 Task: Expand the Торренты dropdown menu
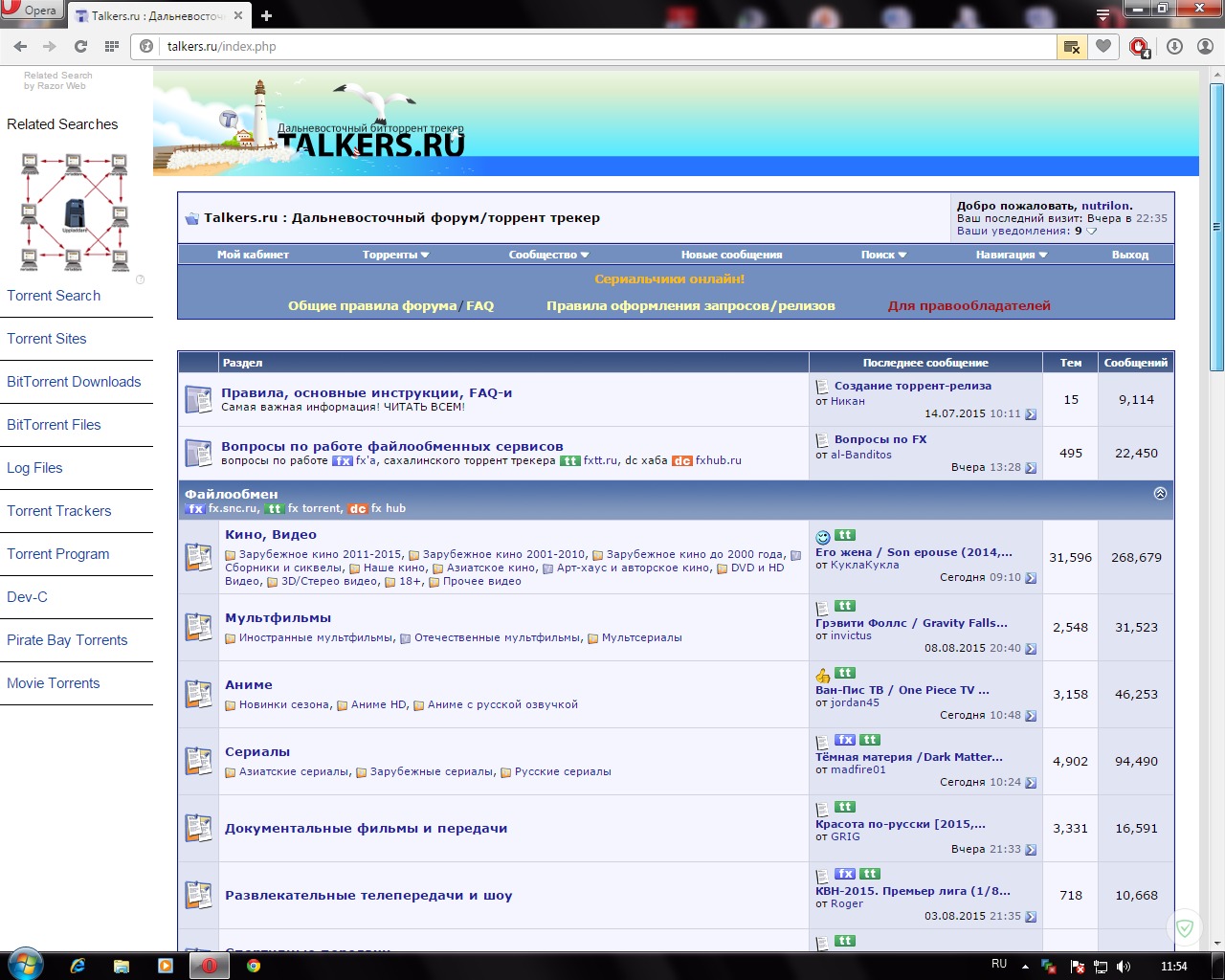coord(395,255)
